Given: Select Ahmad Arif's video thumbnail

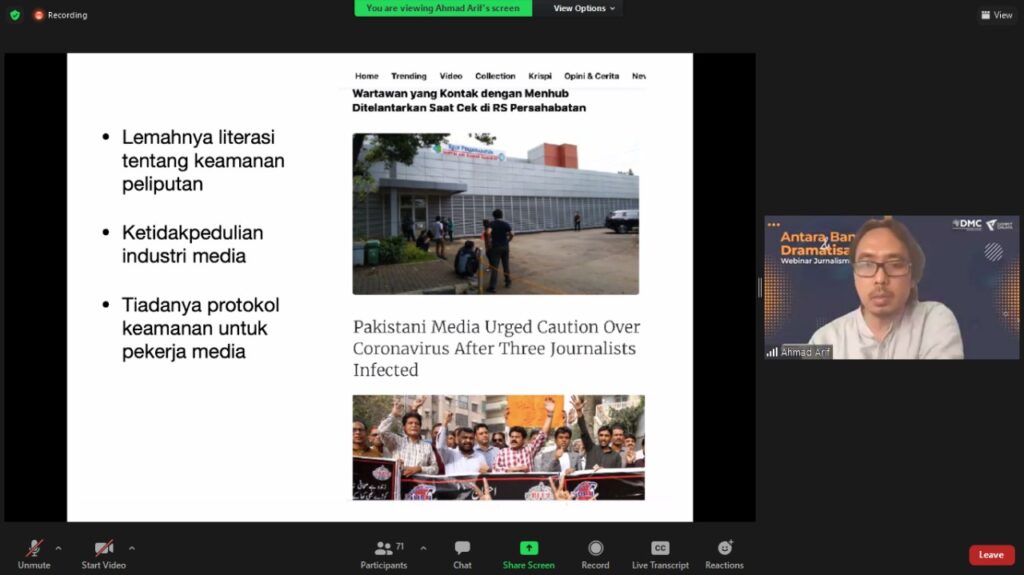Looking at the screenshot, I should (x=891, y=288).
